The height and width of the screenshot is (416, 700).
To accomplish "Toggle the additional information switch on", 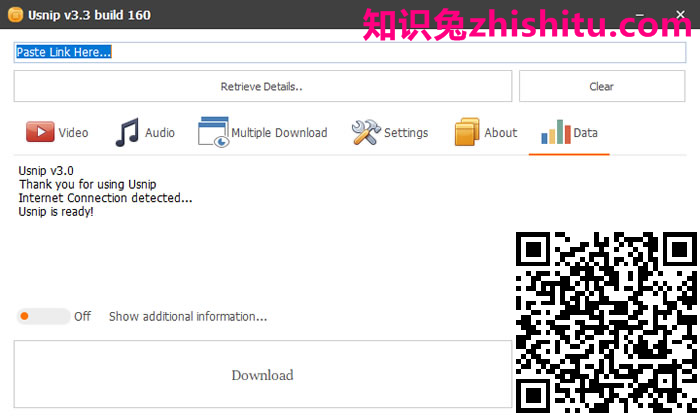I will point(43,316).
